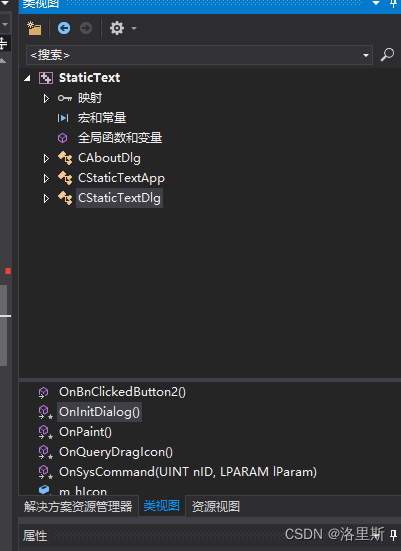The height and width of the screenshot is (551, 401).
Task: Select the 宏和常量 item
Action: click(102, 118)
